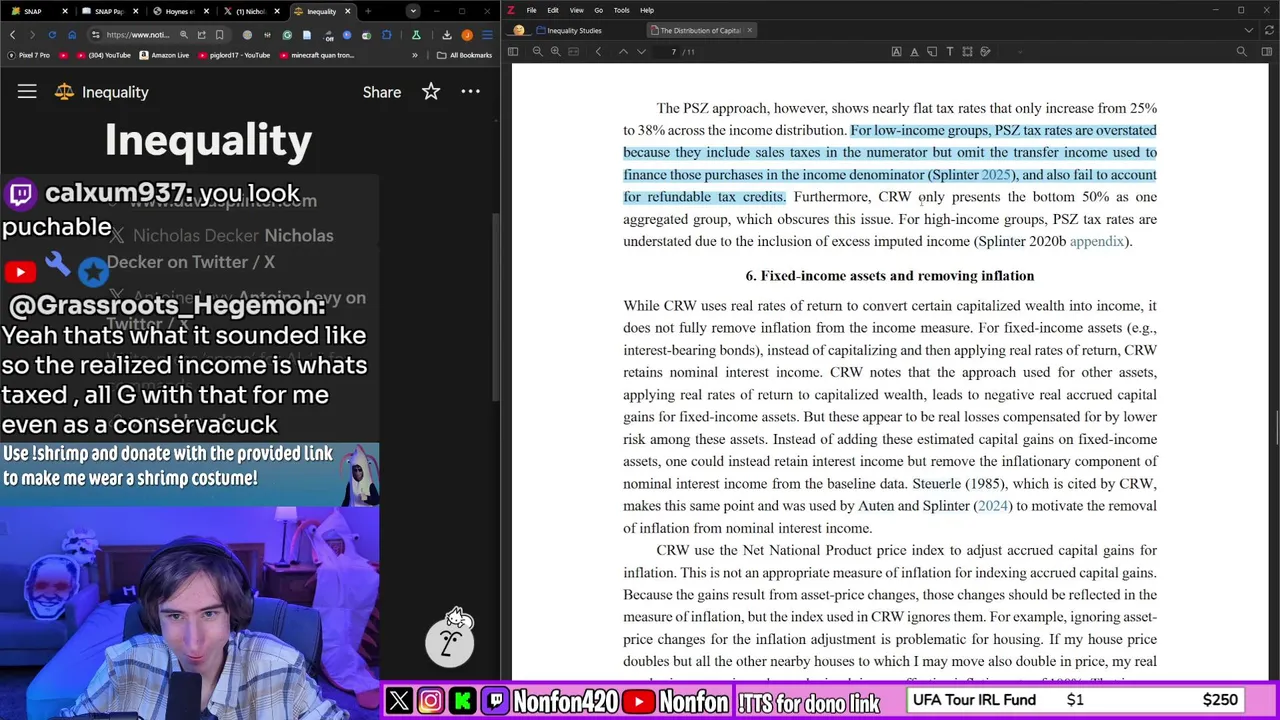
Task: Open the Notion page more options menu
Action: [x=470, y=92]
